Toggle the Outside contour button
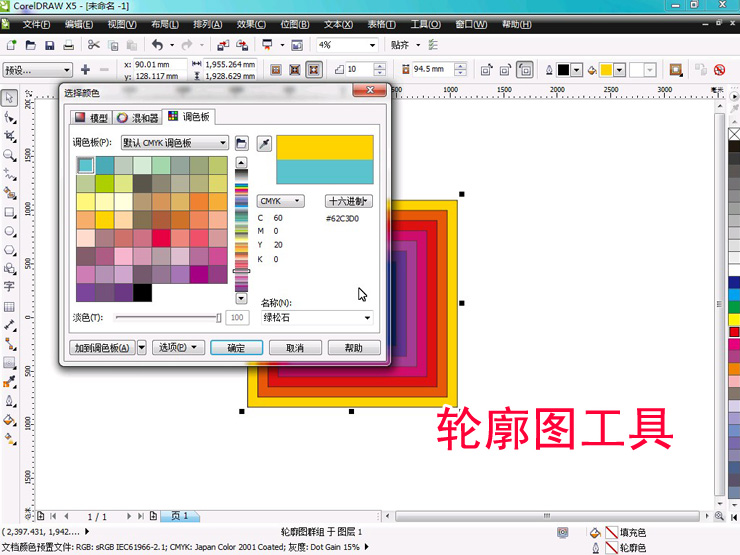This screenshot has height=555, width=740. [x=314, y=70]
